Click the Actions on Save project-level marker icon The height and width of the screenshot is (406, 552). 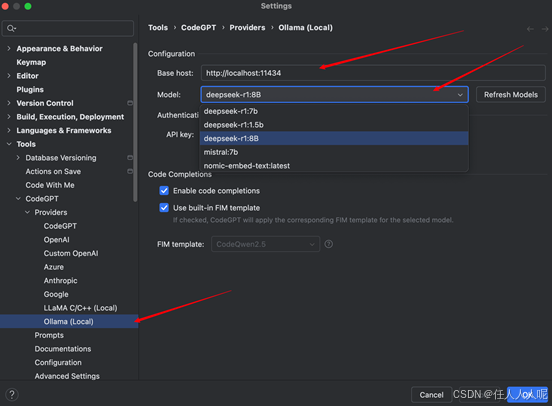(x=130, y=171)
